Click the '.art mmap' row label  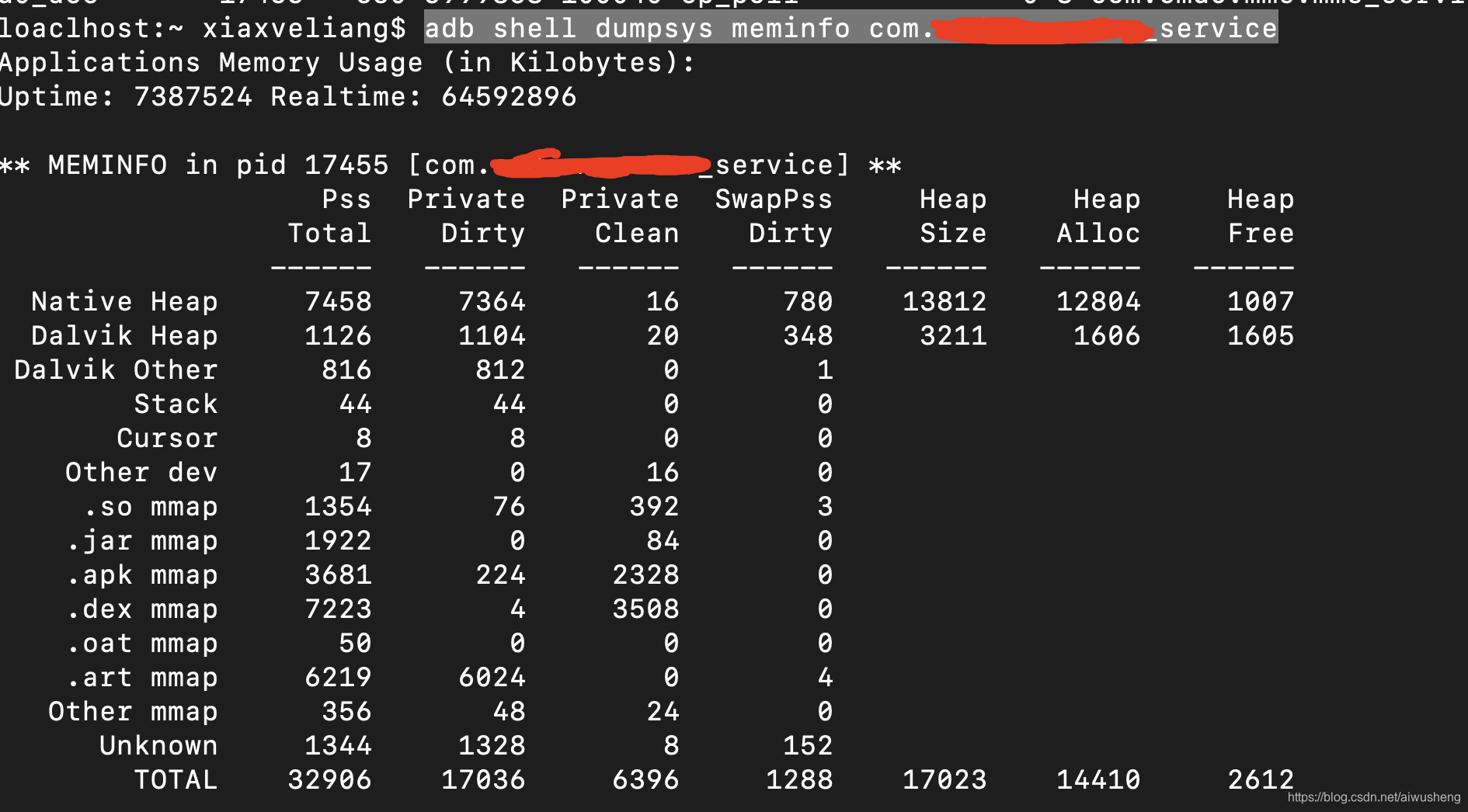(142, 678)
